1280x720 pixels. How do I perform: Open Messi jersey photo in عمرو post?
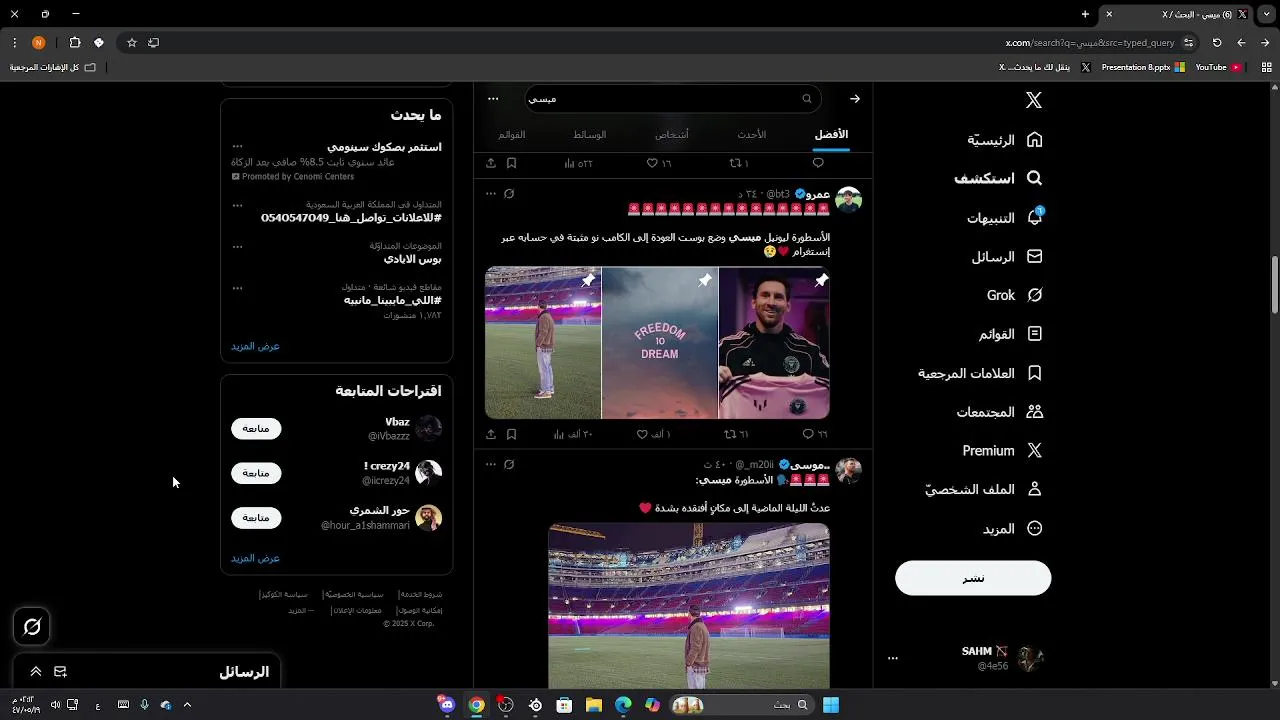[x=774, y=343]
